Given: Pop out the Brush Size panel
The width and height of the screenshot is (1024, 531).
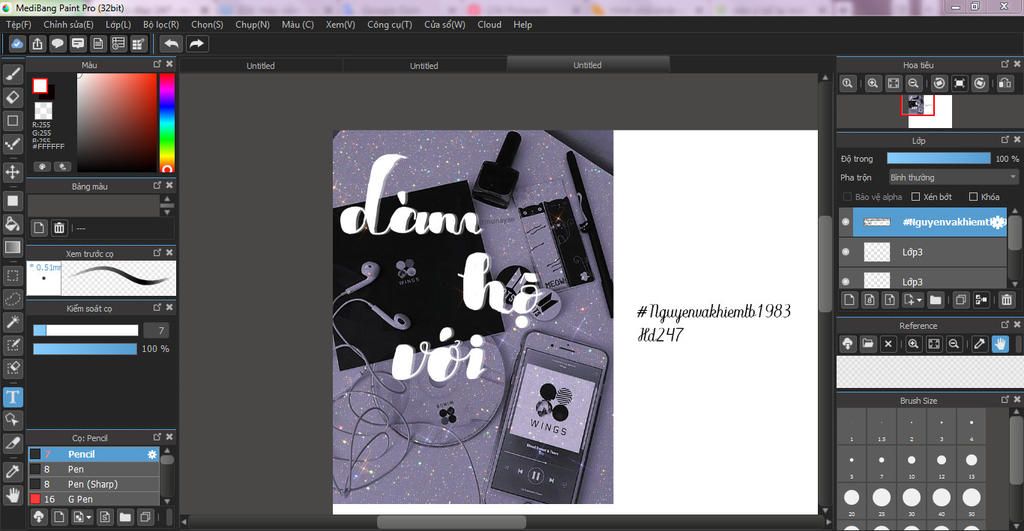Looking at the screenshot, I should pos(1005,400).
